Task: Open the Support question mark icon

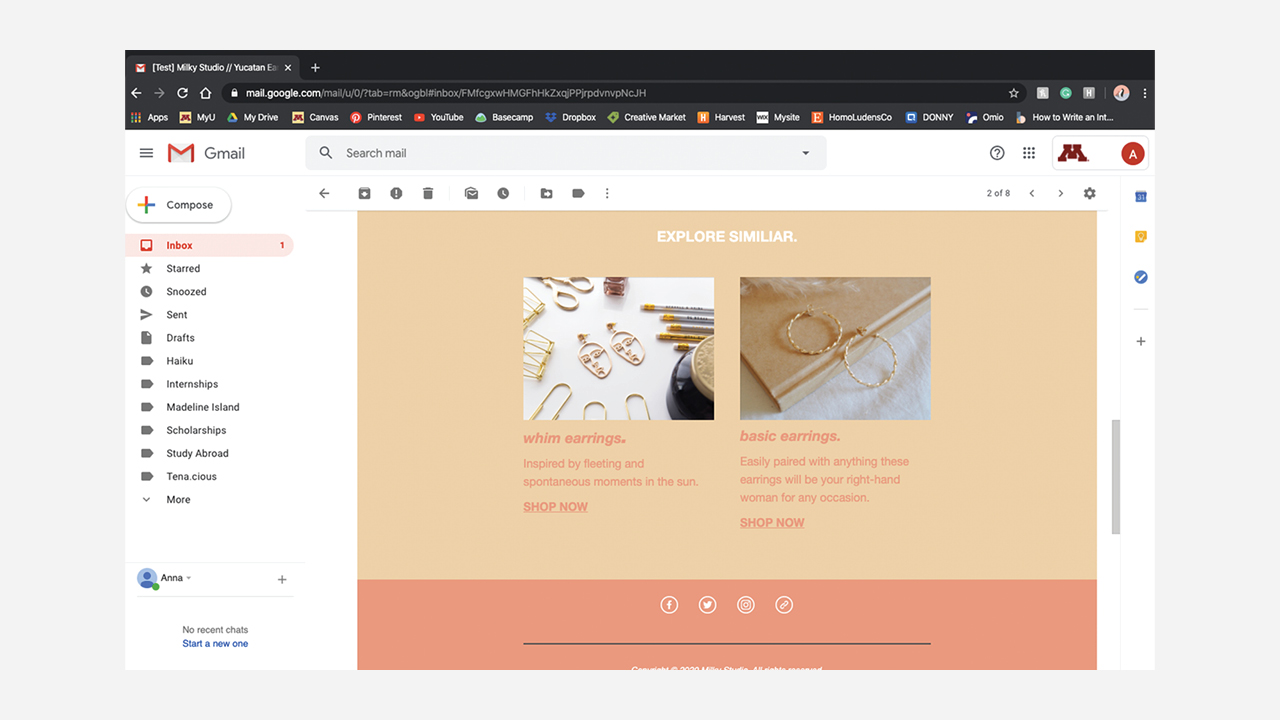Action: tap(997, 153)
